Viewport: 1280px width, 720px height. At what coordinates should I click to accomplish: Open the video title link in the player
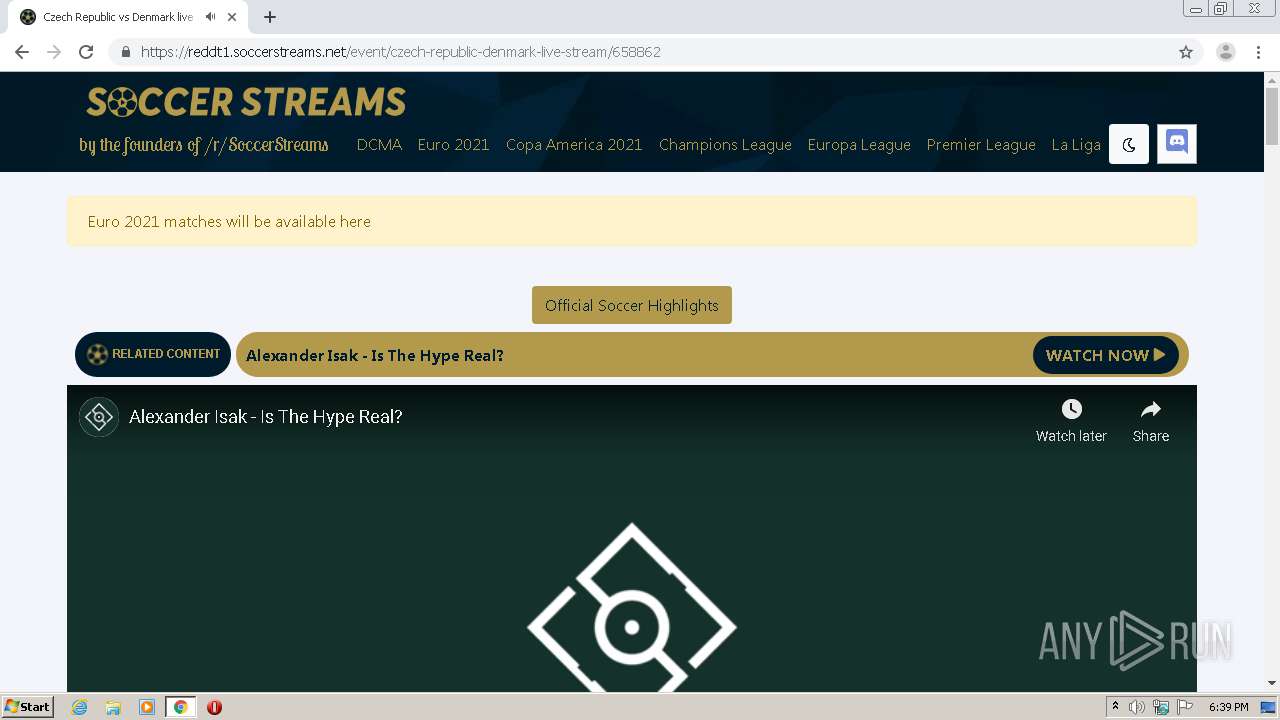coord(266,417)
